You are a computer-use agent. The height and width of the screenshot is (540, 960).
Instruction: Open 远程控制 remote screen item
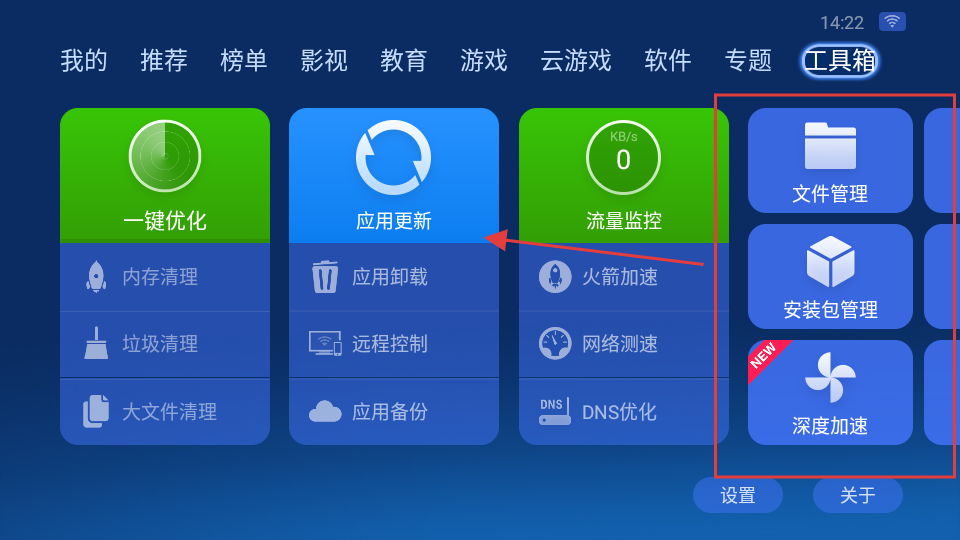point(394,344)
